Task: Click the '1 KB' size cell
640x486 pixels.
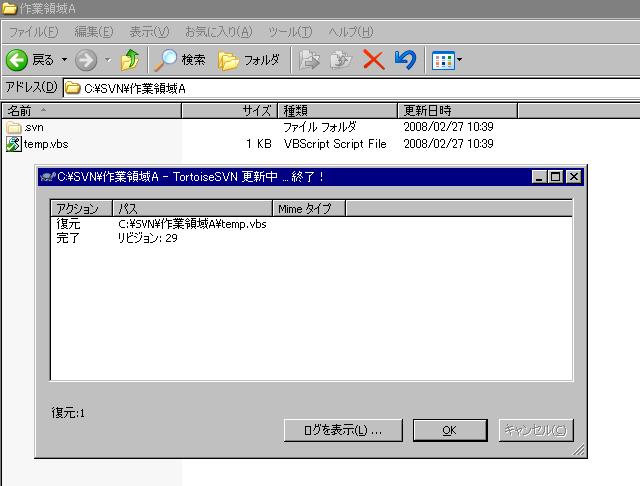Action: point(259,144)
